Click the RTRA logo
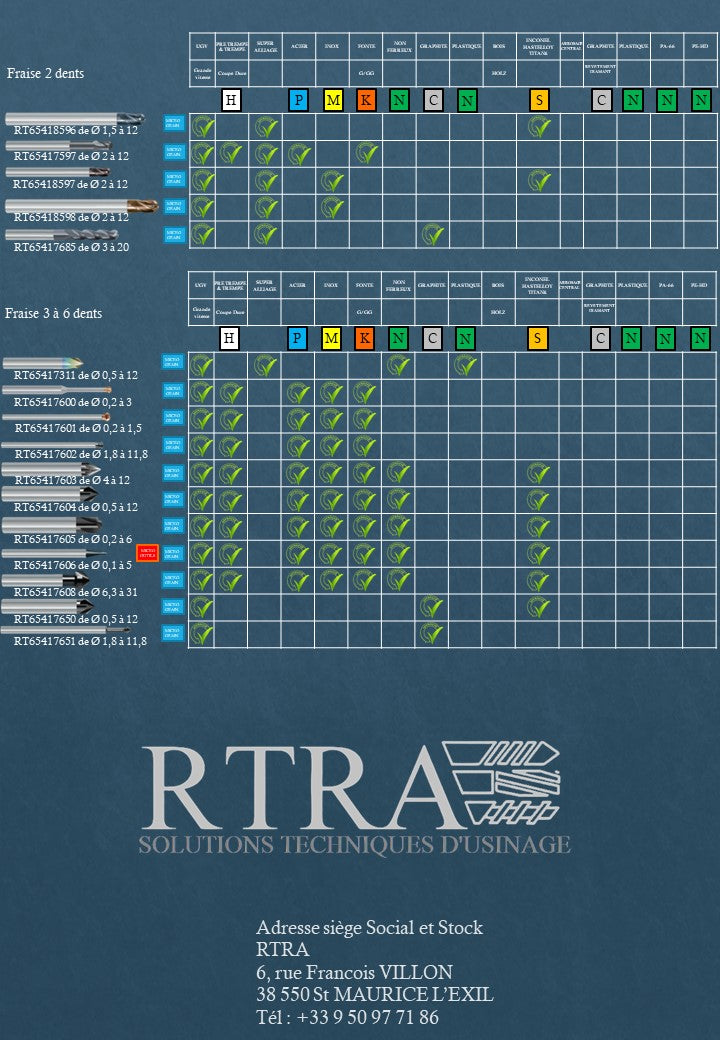The width and height of the screenshot is (720, 1040). [355, 797]
